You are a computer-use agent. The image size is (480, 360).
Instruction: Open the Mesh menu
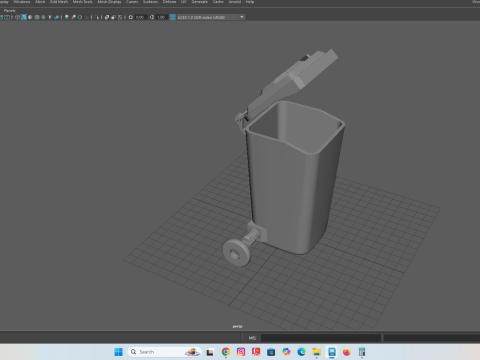pyautogui.click(x=40, y=2)
